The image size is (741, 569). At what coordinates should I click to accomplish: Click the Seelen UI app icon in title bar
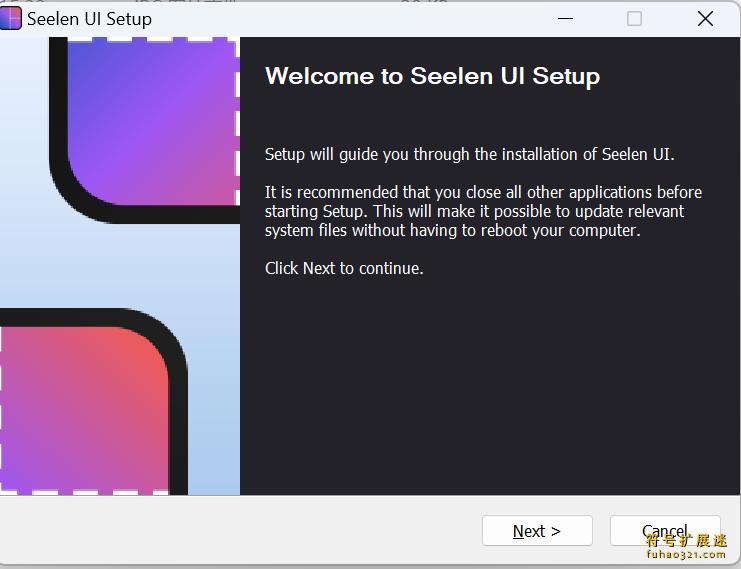(10, 19)
